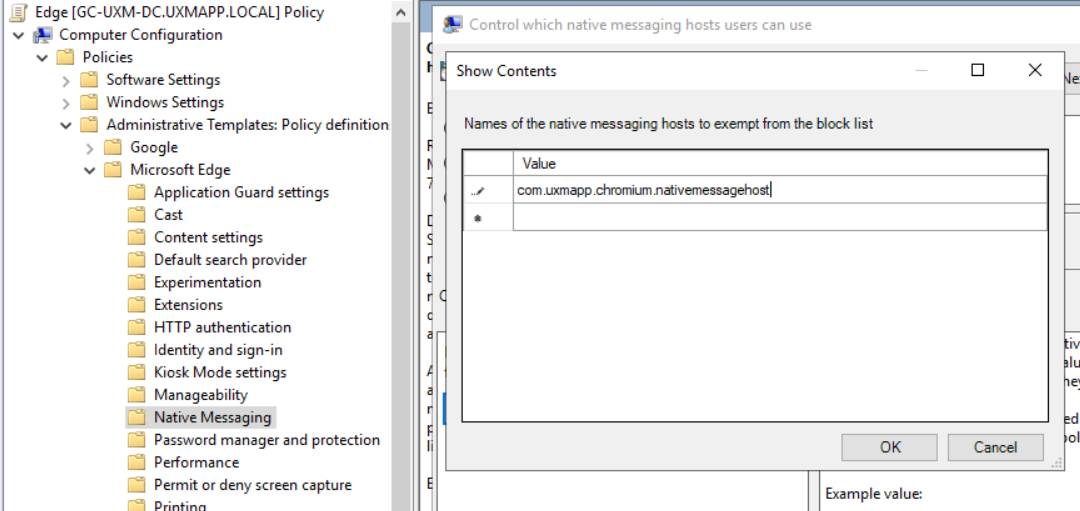
Task: Click the Computer Configuration computer icon
Action: click(x=43, y=35)
